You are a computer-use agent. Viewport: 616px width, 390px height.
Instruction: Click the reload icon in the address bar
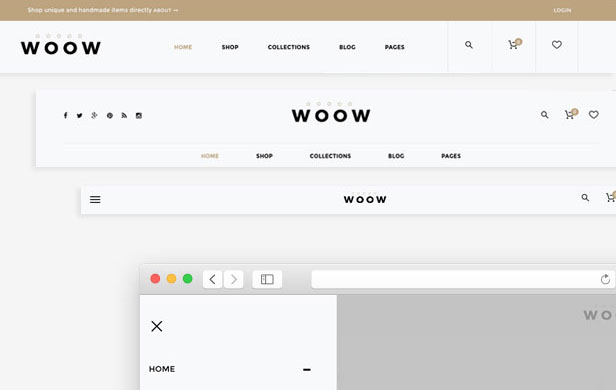click(605, 279)
